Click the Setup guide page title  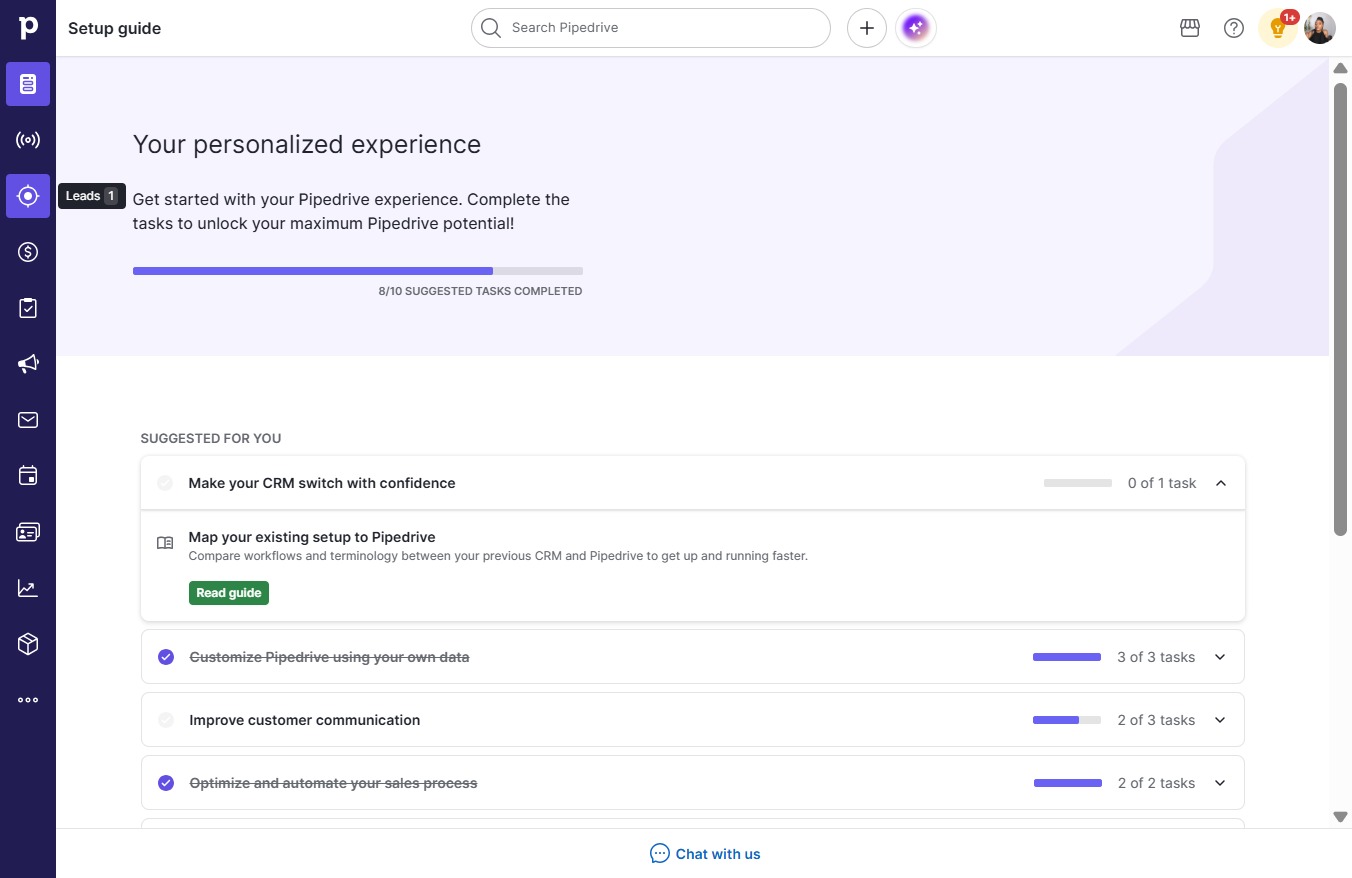point(114,28)
